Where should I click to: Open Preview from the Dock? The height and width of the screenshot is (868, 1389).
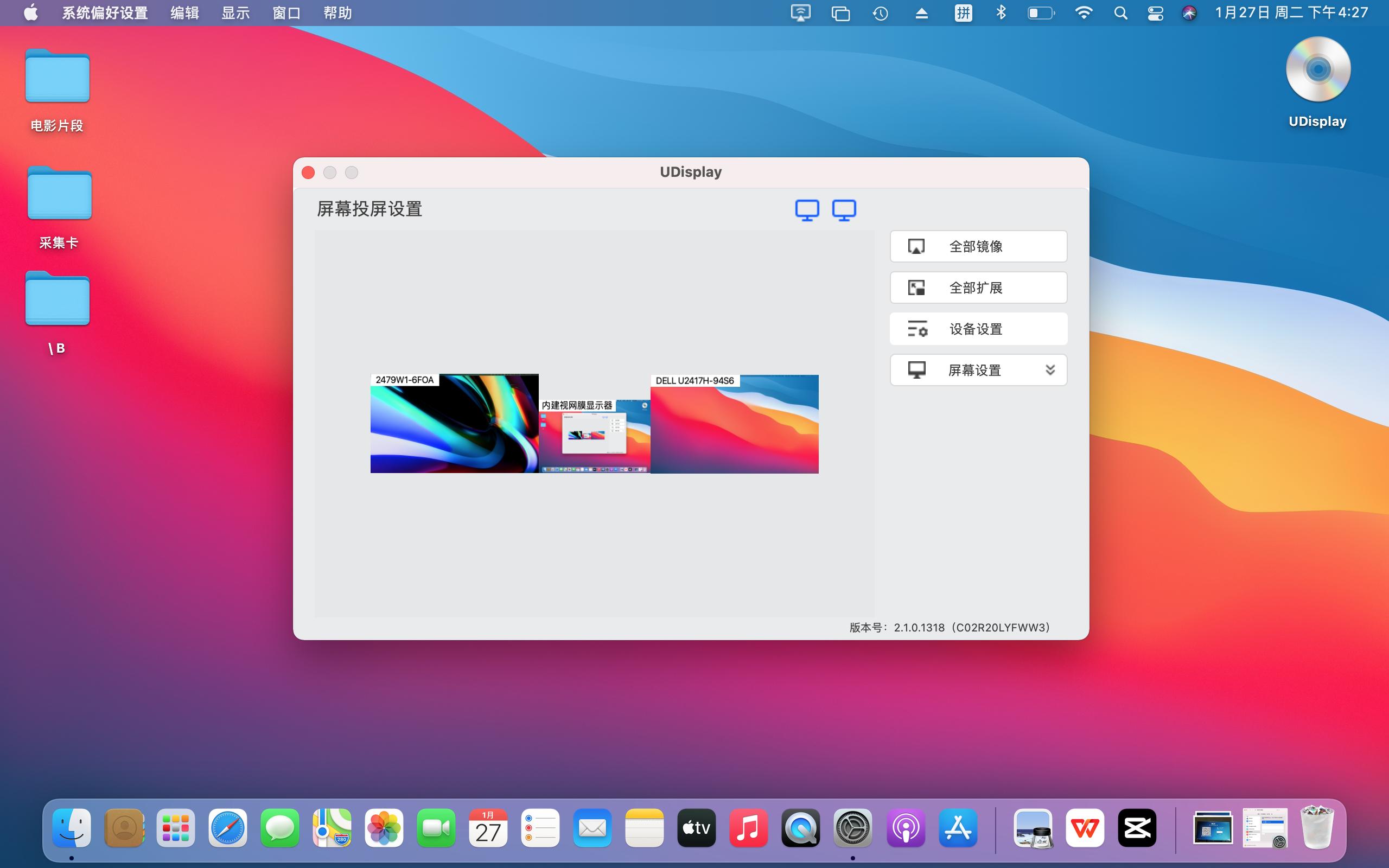[x=1033, y=828]
